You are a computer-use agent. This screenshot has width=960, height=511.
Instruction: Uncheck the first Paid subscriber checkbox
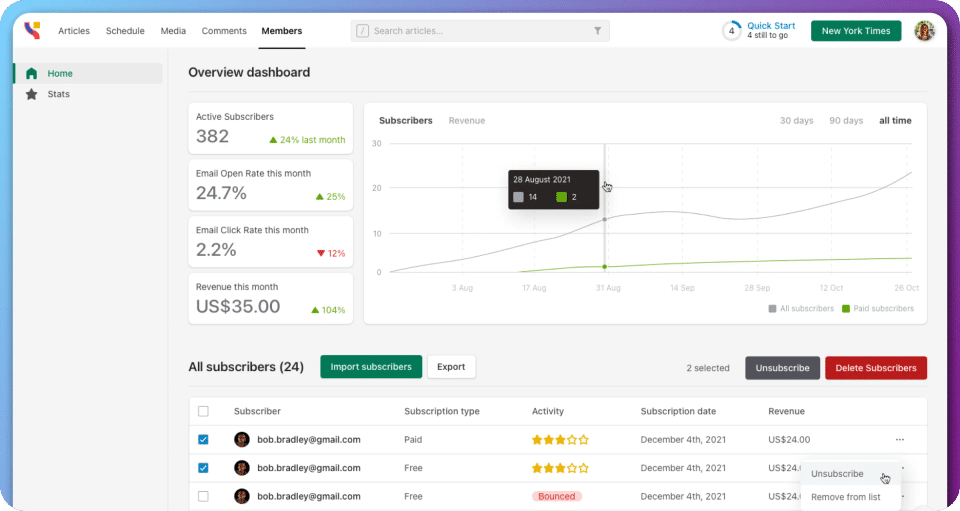point(204,439)
